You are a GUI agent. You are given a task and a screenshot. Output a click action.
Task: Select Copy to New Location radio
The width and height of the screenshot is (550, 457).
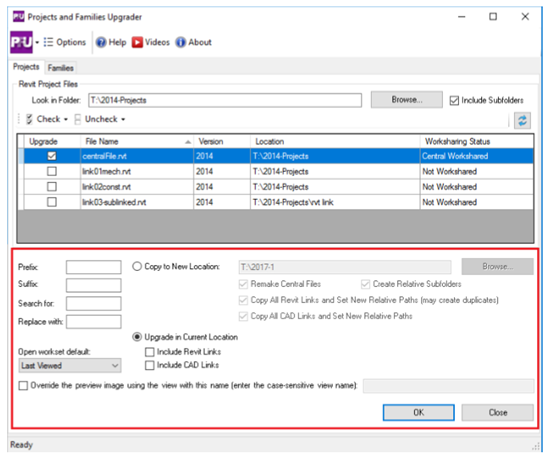tap(137, 267)
